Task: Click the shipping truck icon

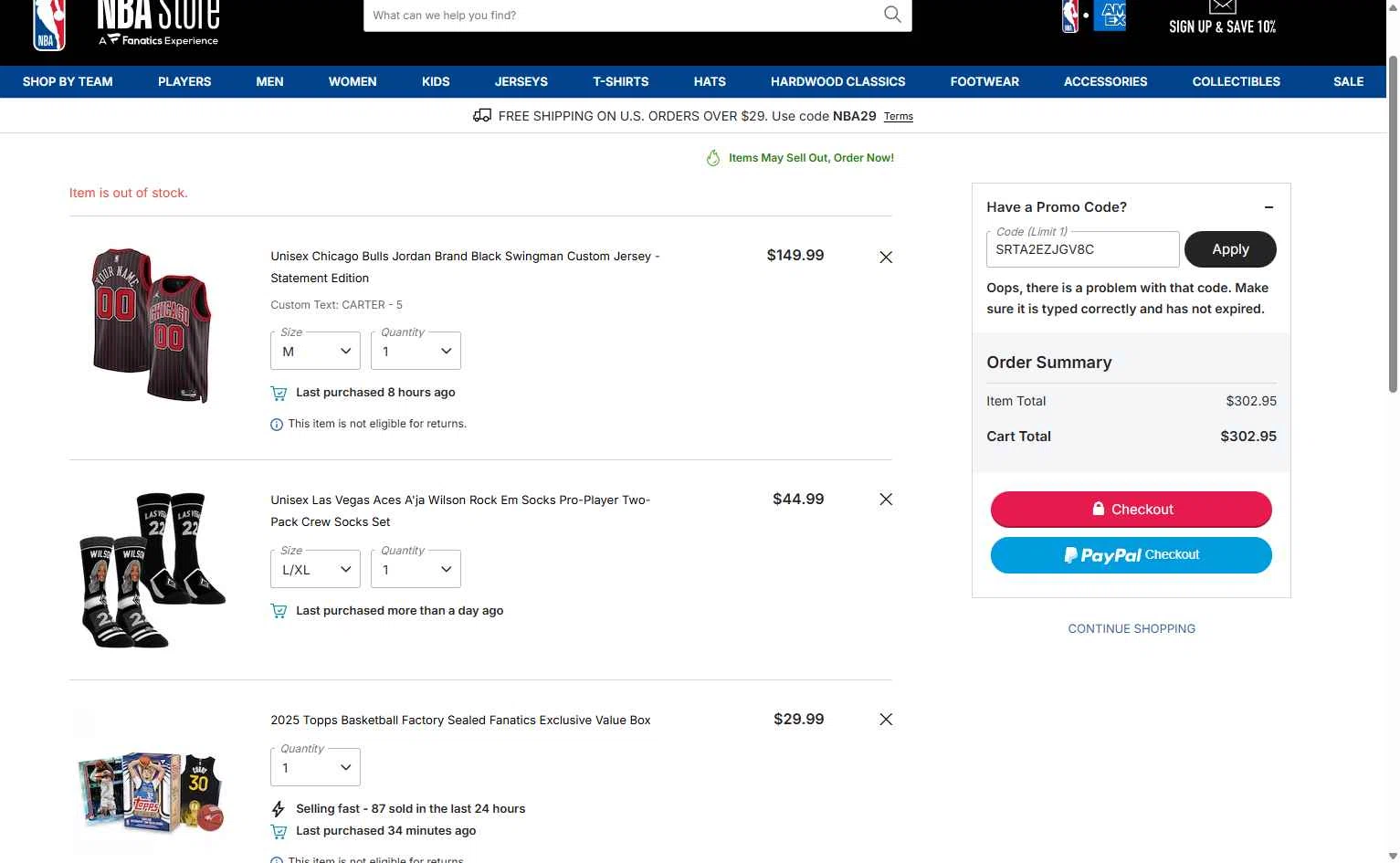Action: [x=482, y=116]
